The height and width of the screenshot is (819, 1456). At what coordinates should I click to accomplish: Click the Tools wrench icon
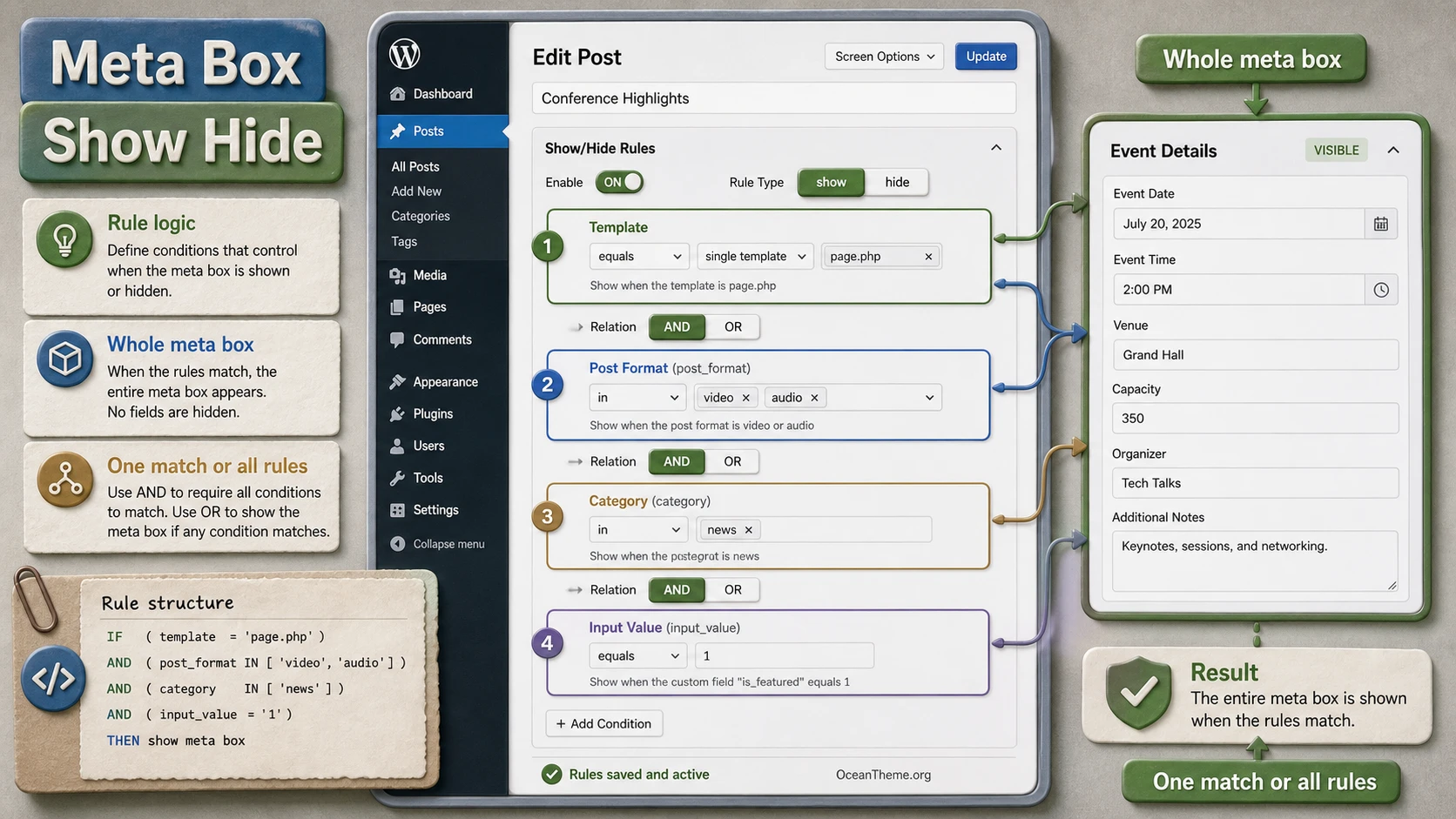coord(398,478)
